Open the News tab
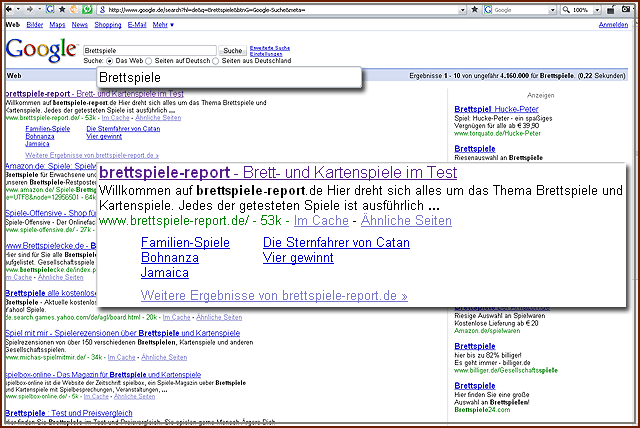Viewport: 640px width, 428px height. [80, 24]
